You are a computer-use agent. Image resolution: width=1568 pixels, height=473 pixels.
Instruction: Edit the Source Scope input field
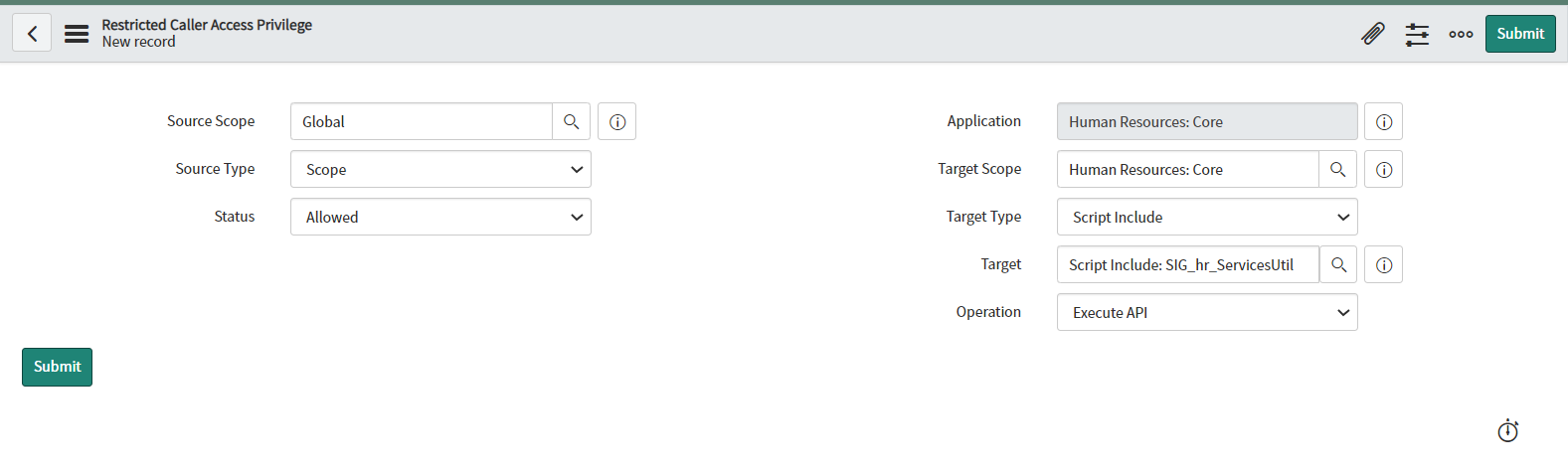tap(422, 121)
